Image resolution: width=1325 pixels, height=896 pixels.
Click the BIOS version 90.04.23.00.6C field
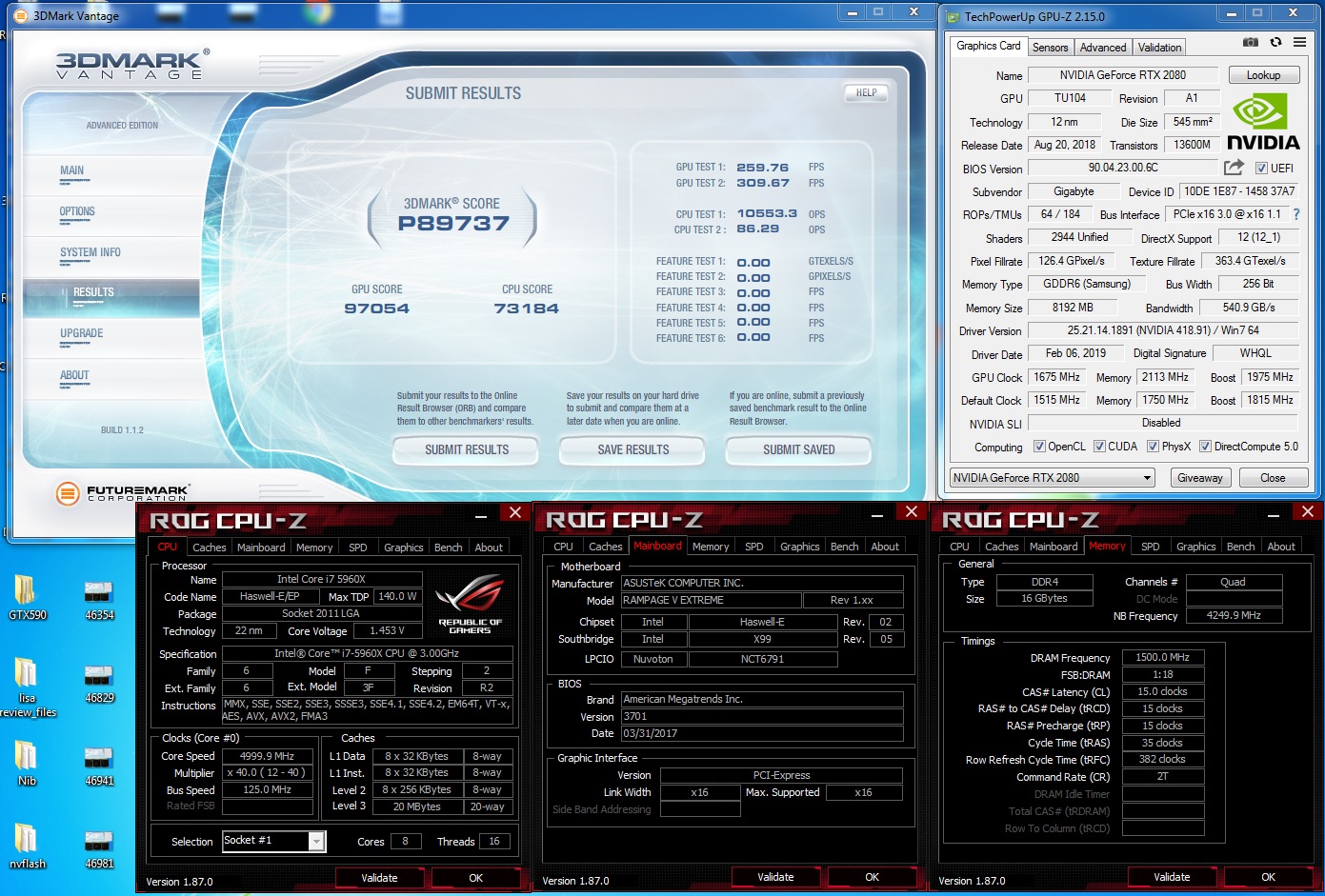click(x=1122, y=168)
